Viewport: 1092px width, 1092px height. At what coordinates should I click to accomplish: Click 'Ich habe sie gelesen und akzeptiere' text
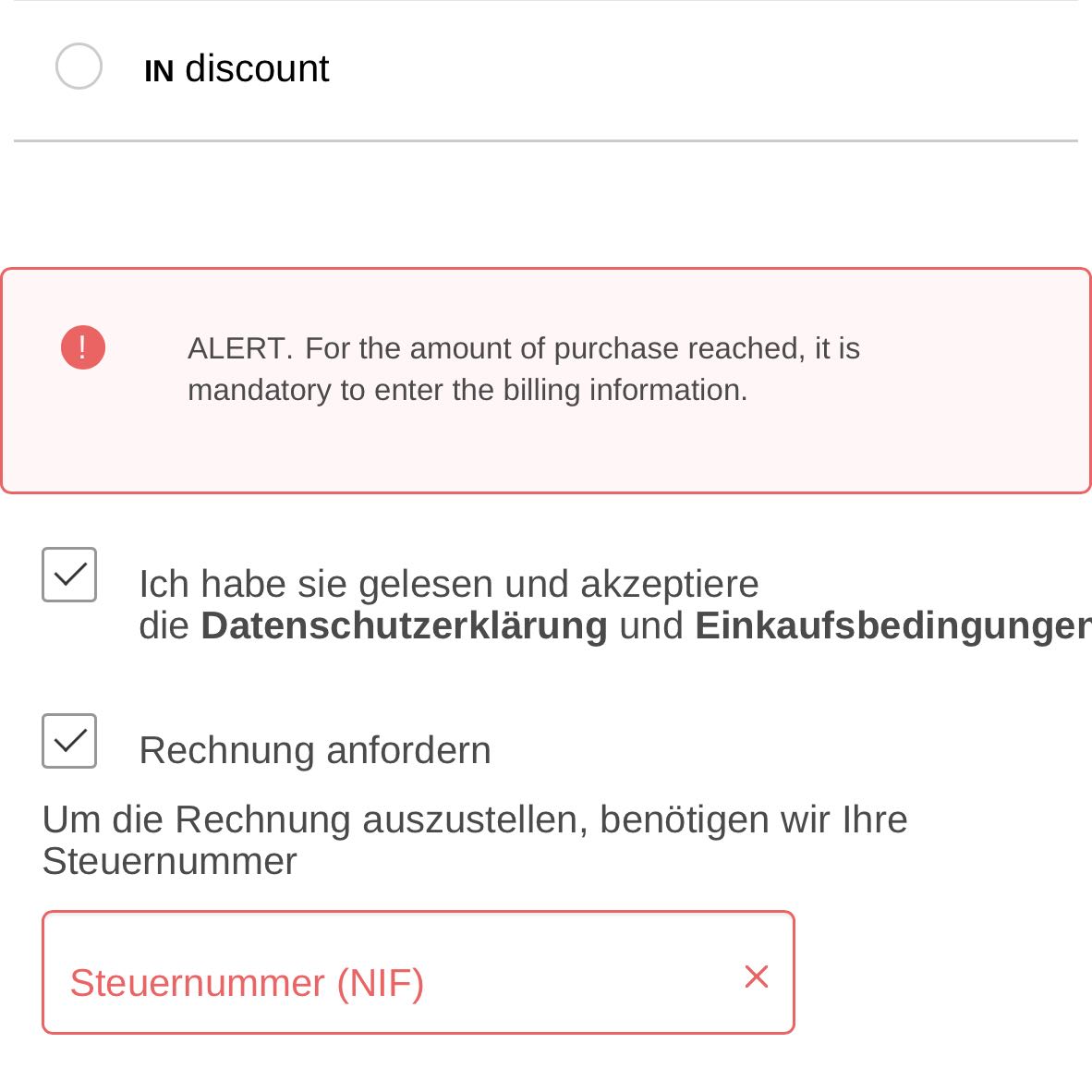(x=448, y=584)
